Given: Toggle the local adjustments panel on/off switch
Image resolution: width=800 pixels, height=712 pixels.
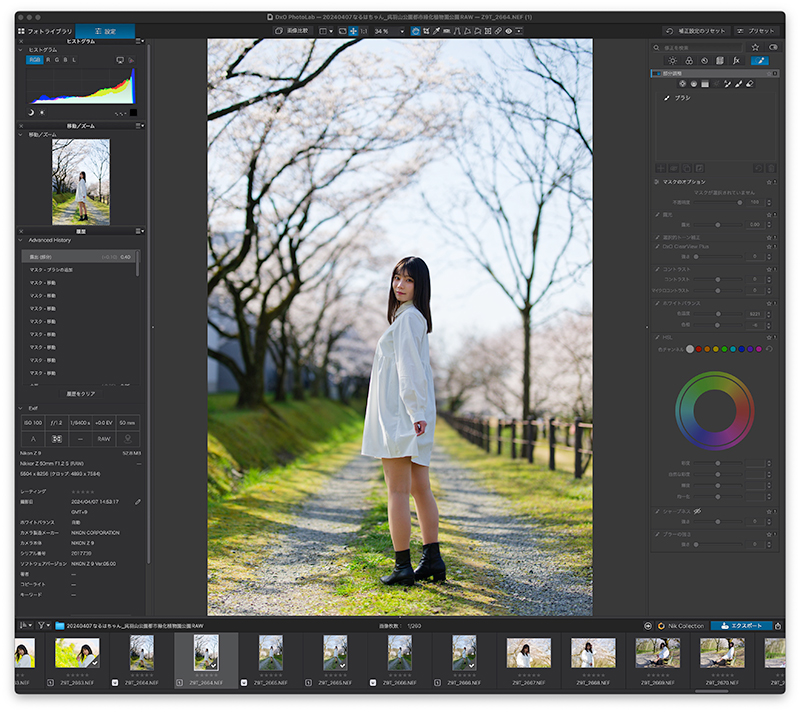Looking at the screenshot, I should 656,73.
